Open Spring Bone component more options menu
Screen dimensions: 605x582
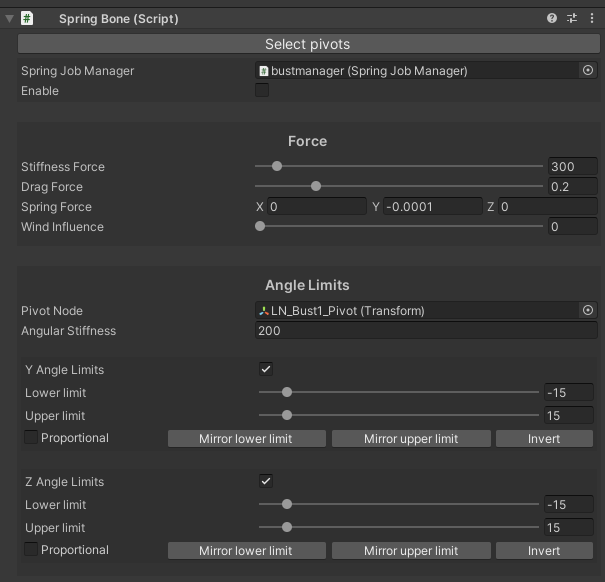tap(592, 18)
